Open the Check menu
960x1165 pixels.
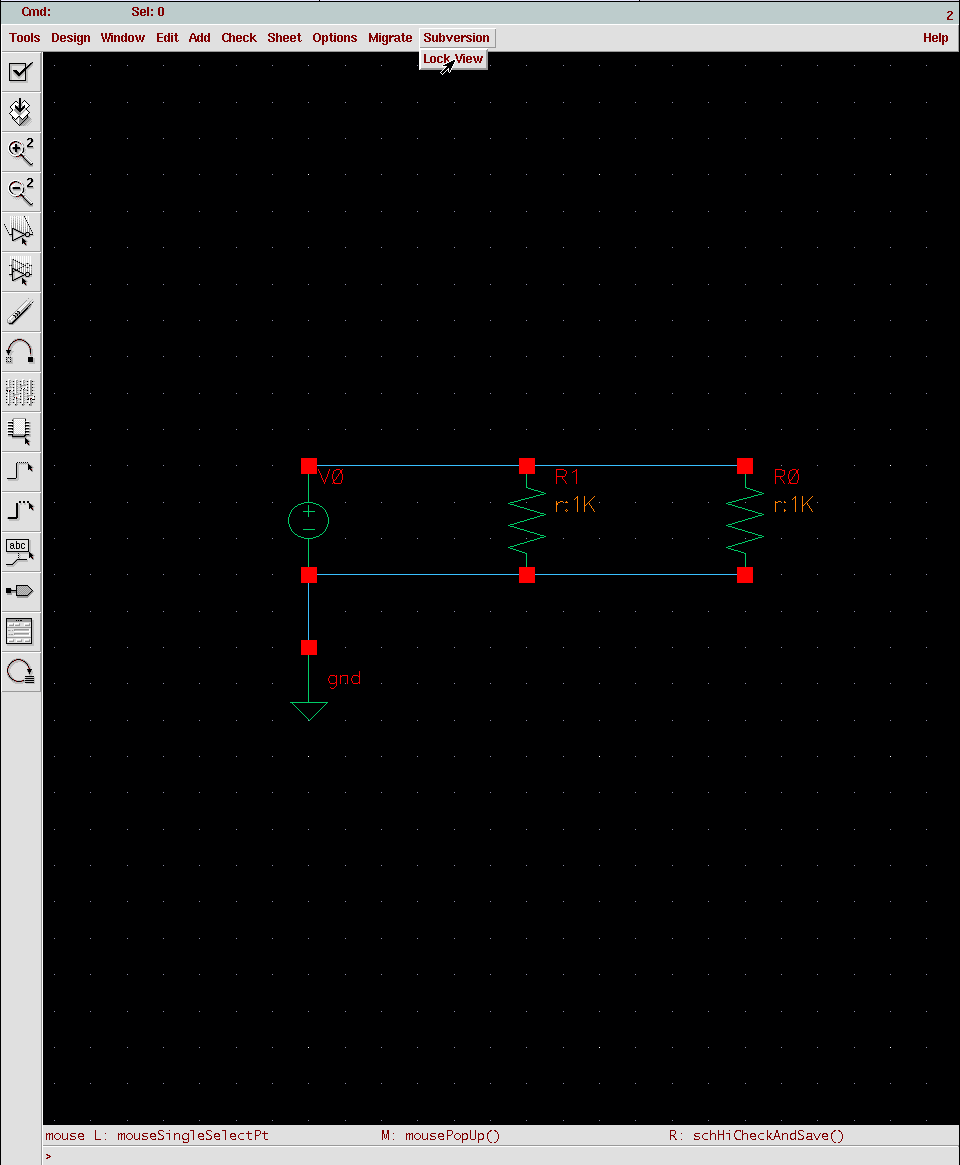[239, 38]
